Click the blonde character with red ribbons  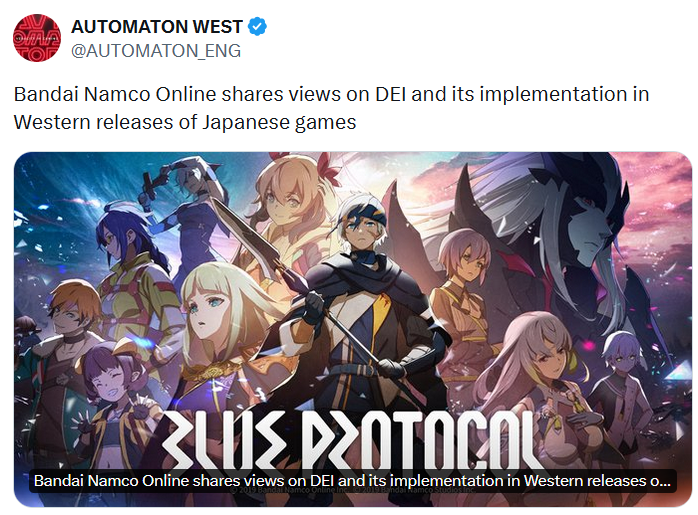click(x=289, y=209)
